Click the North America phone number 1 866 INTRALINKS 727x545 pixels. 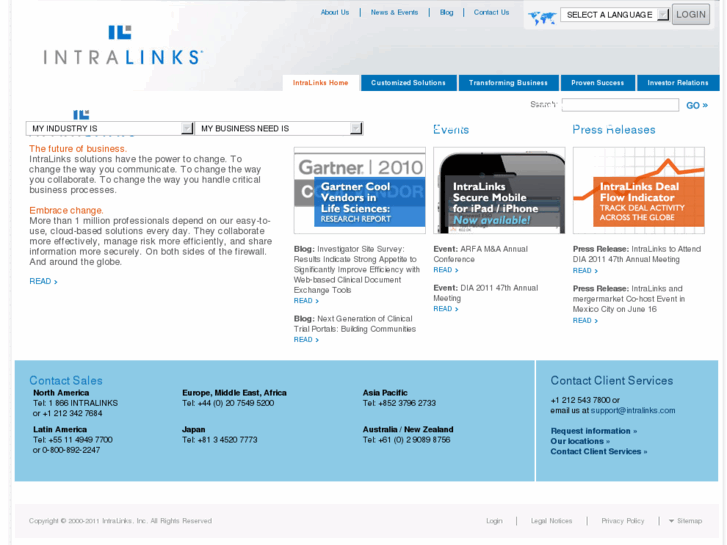click(83, 403)
